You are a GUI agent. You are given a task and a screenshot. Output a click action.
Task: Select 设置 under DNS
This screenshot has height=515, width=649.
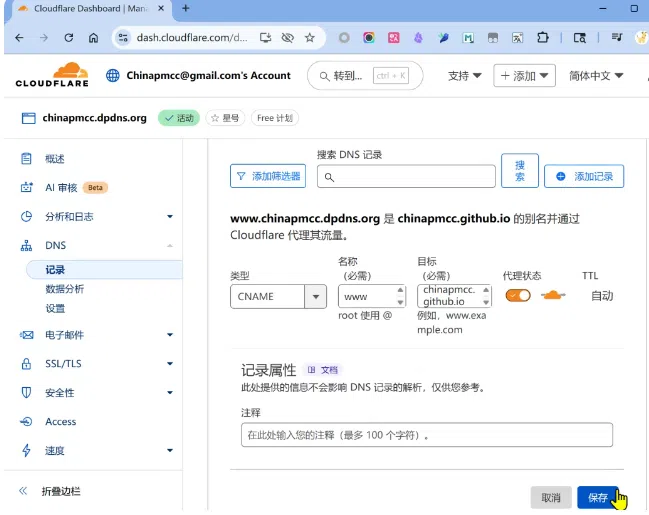click(x=55, y=308)
